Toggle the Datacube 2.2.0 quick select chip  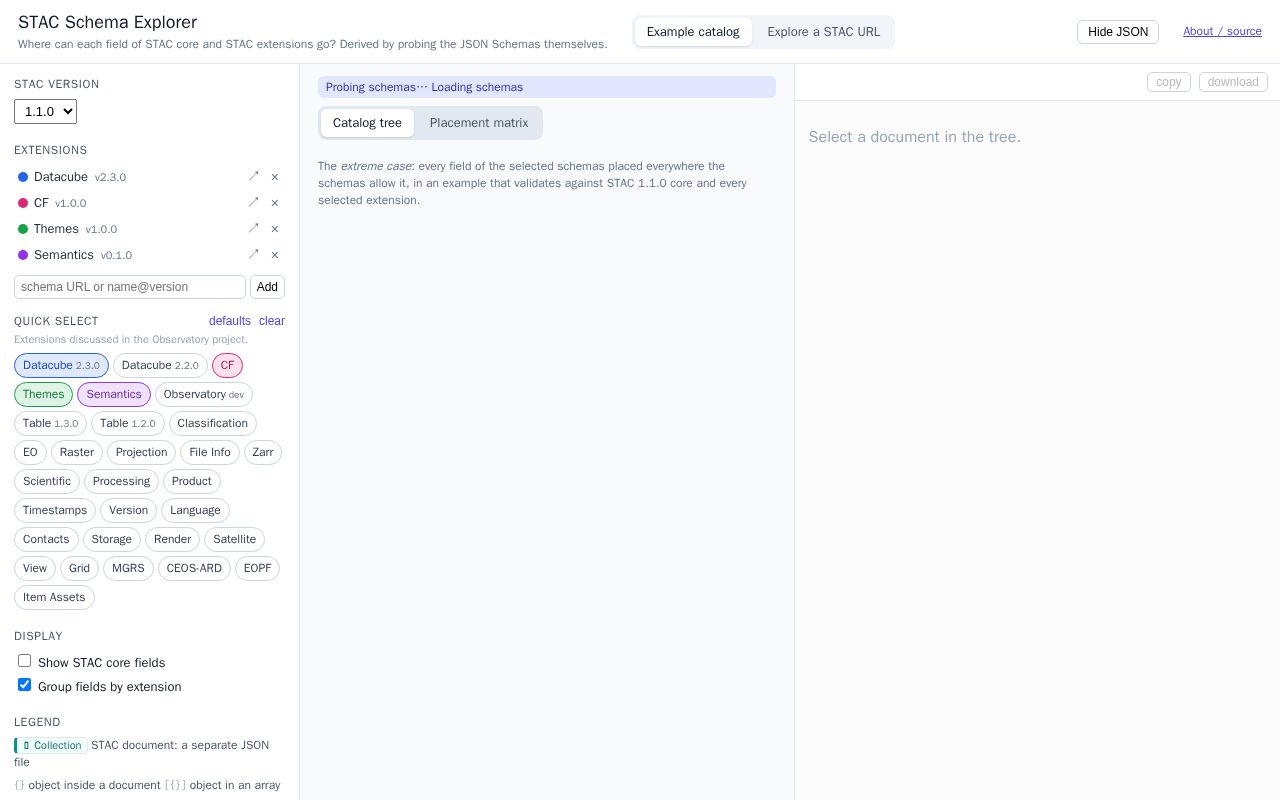point(160,365)
